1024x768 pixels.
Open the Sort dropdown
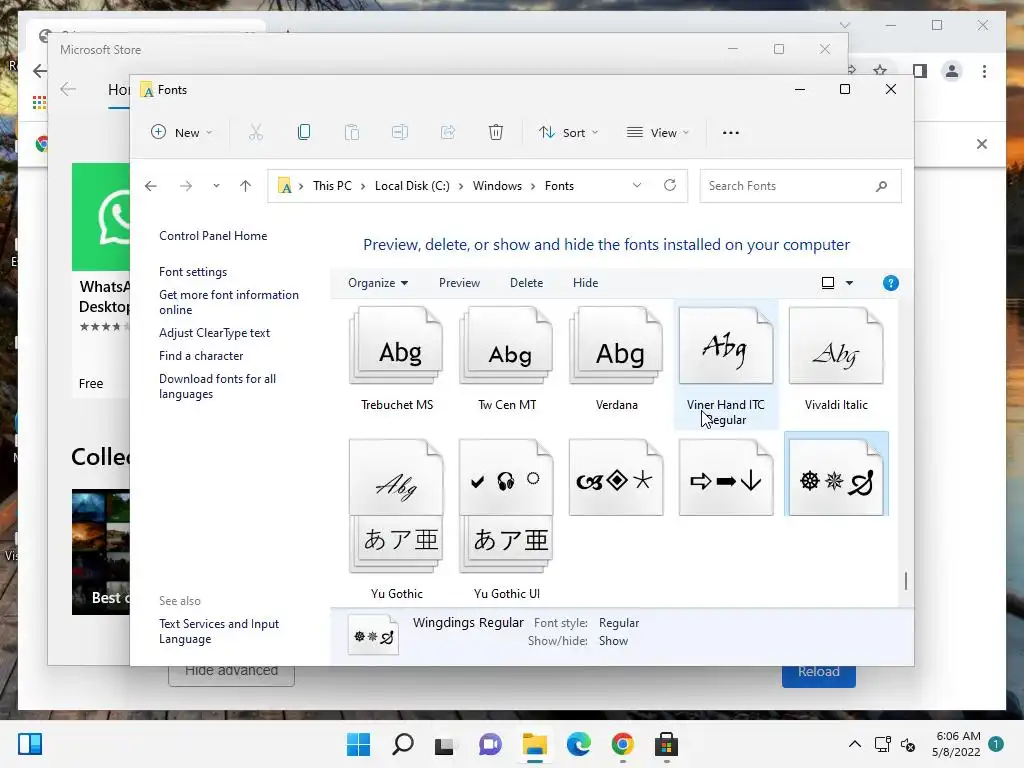click(x=568, y=133)
